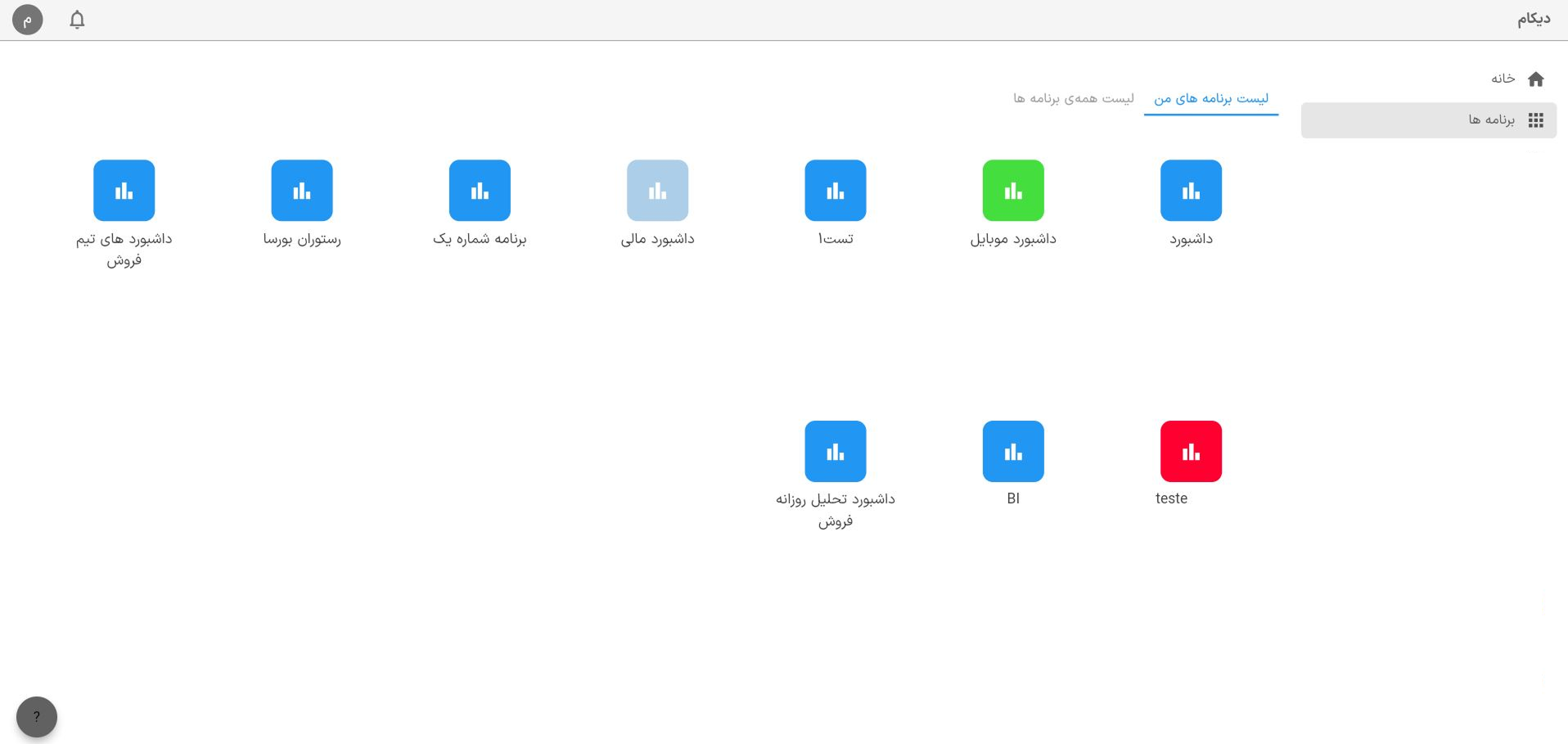The image size is (1568, 744).
Task: Click the label داشبورد موبایل
Action: tap(1013, 239)
